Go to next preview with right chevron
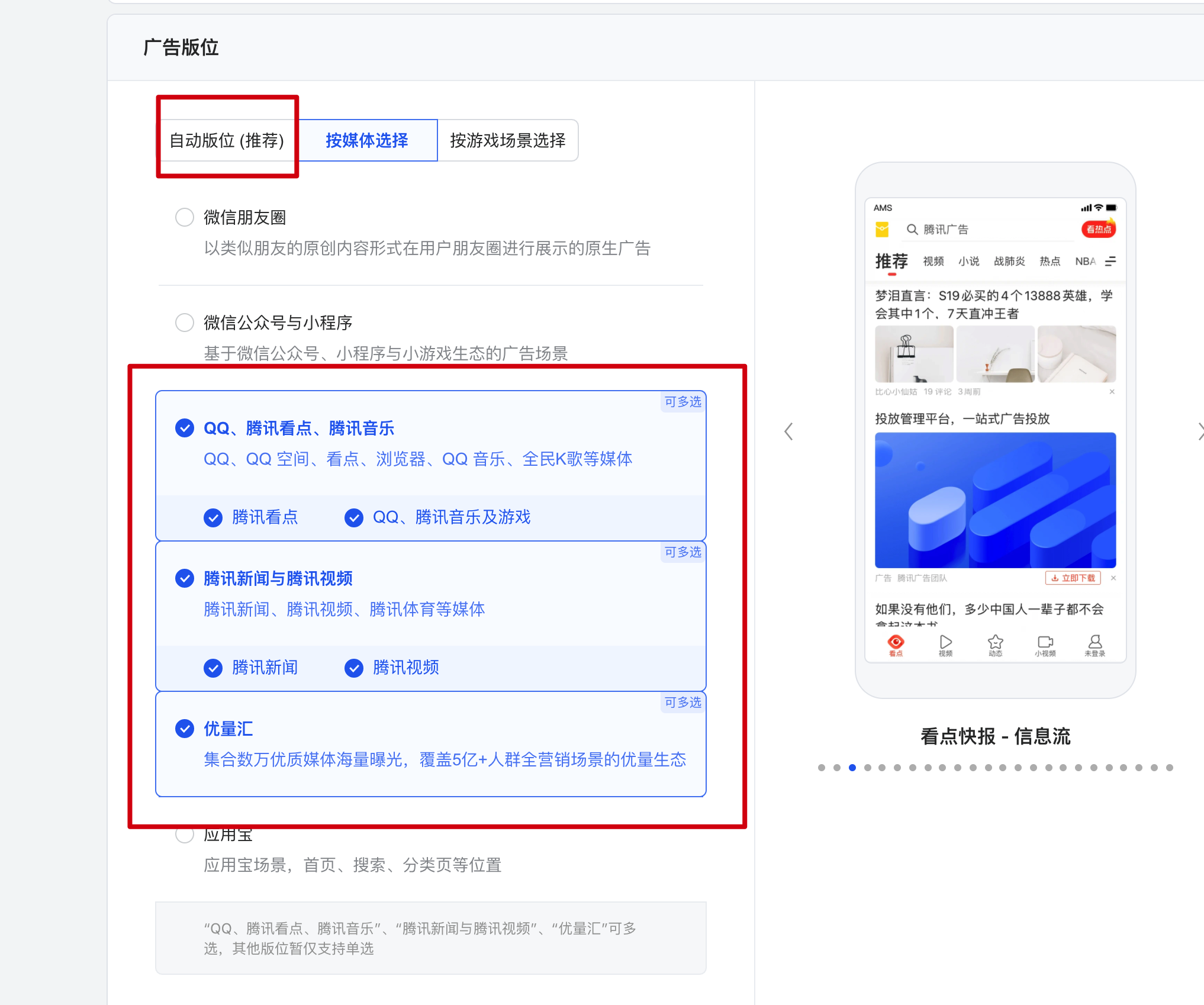The image size is (1204, 1005). pos(1200,431)
